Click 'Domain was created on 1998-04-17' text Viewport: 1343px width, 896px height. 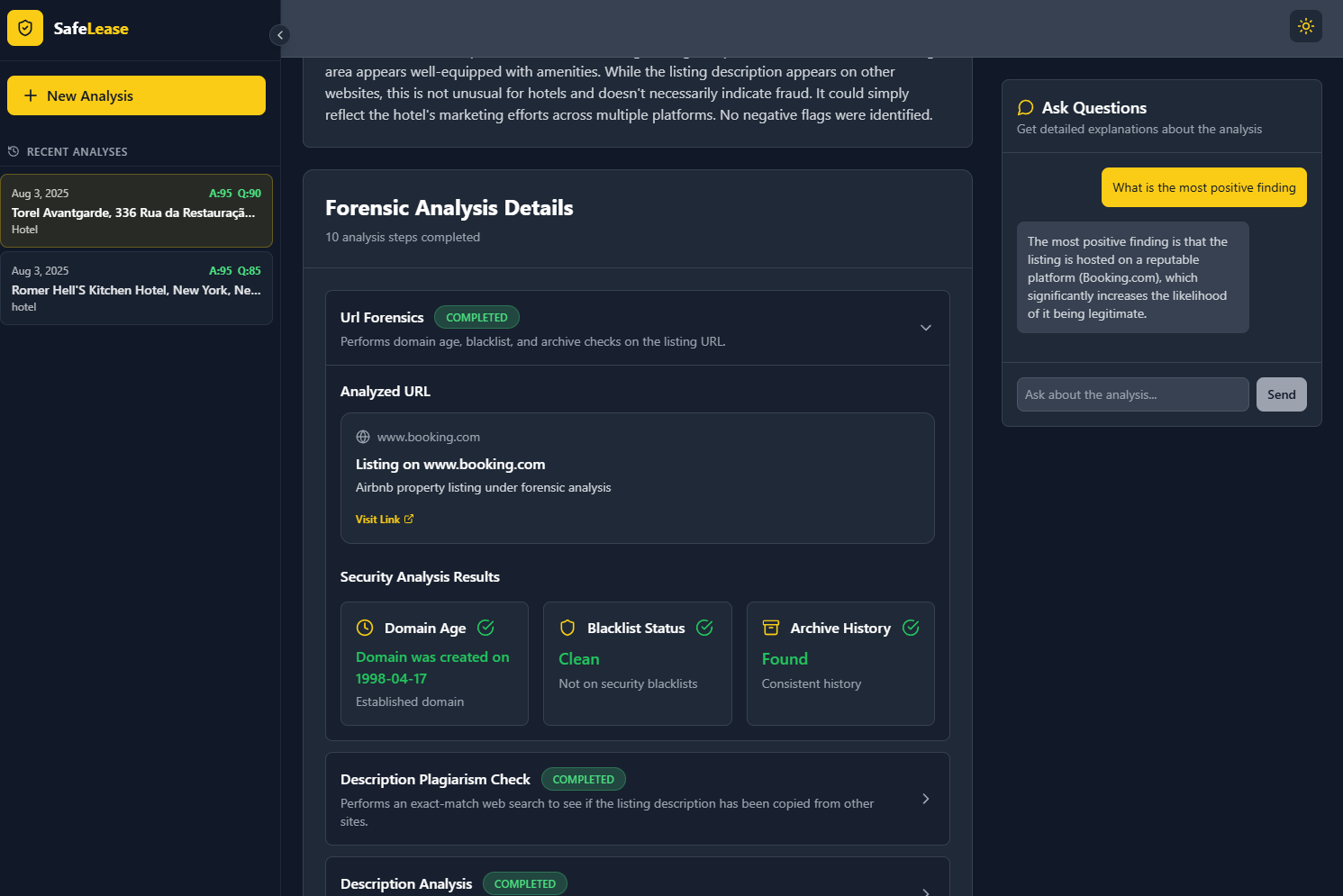pos(432,668)
